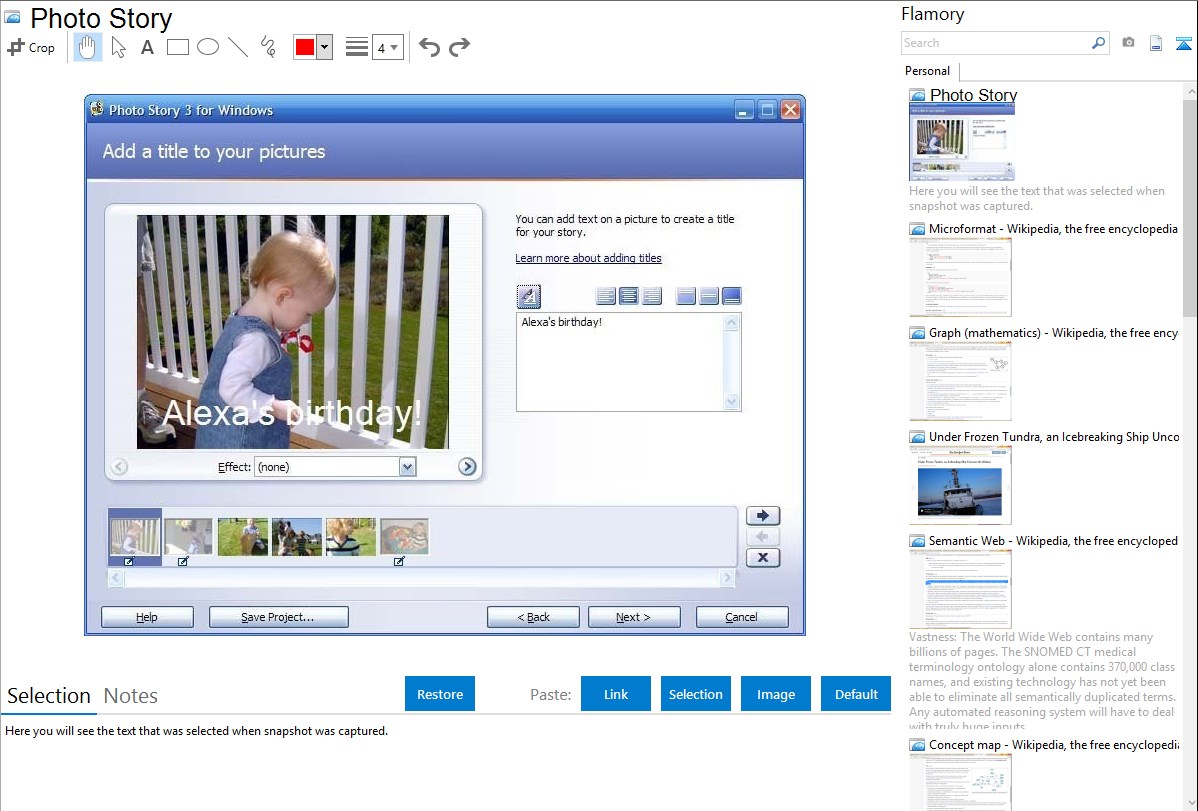The image size is (1198, 811).
Task: Click the line thickness icon
Action: point(357,47)
